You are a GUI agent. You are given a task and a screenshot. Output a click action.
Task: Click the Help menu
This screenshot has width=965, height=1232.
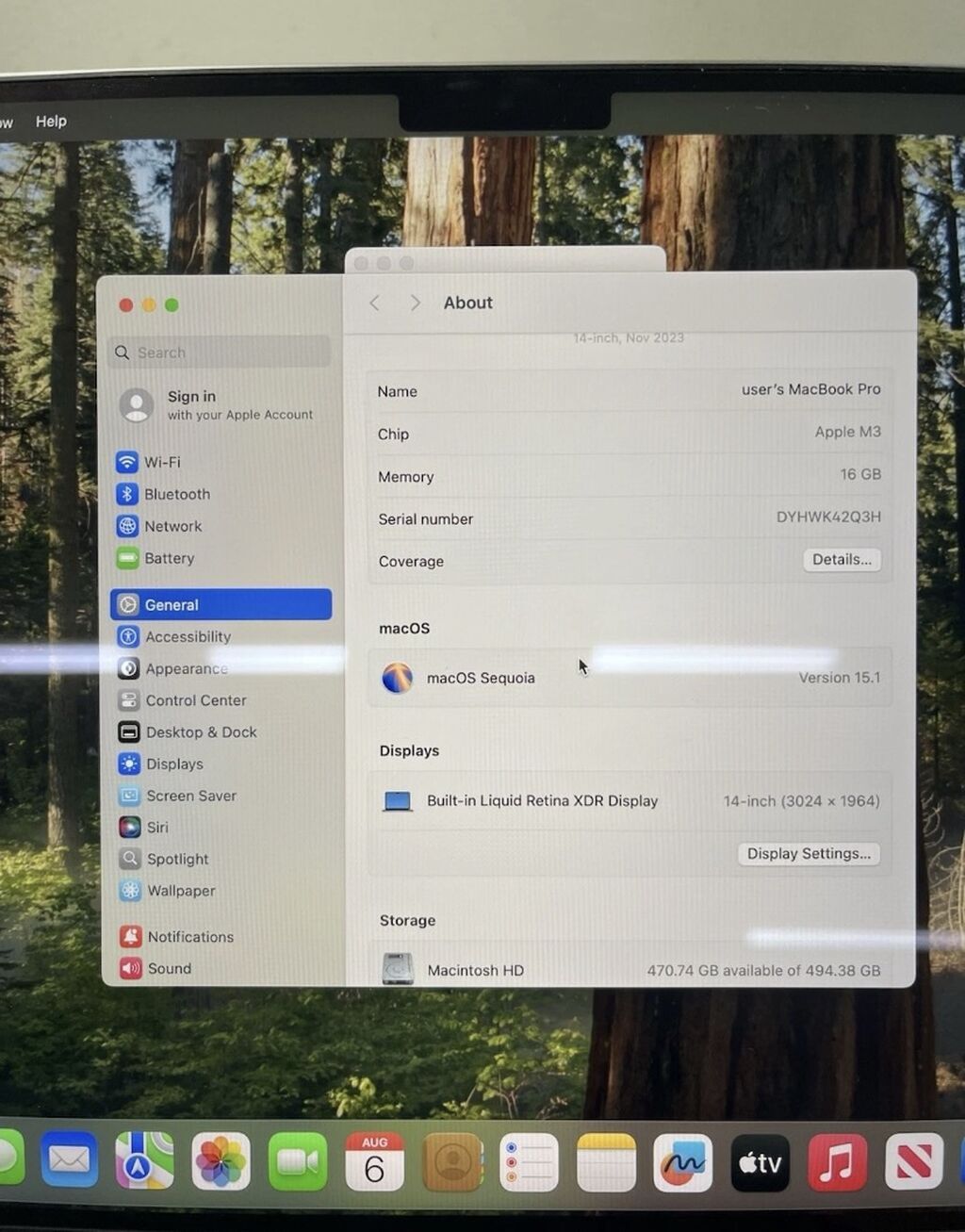click(x=51, y=122)
